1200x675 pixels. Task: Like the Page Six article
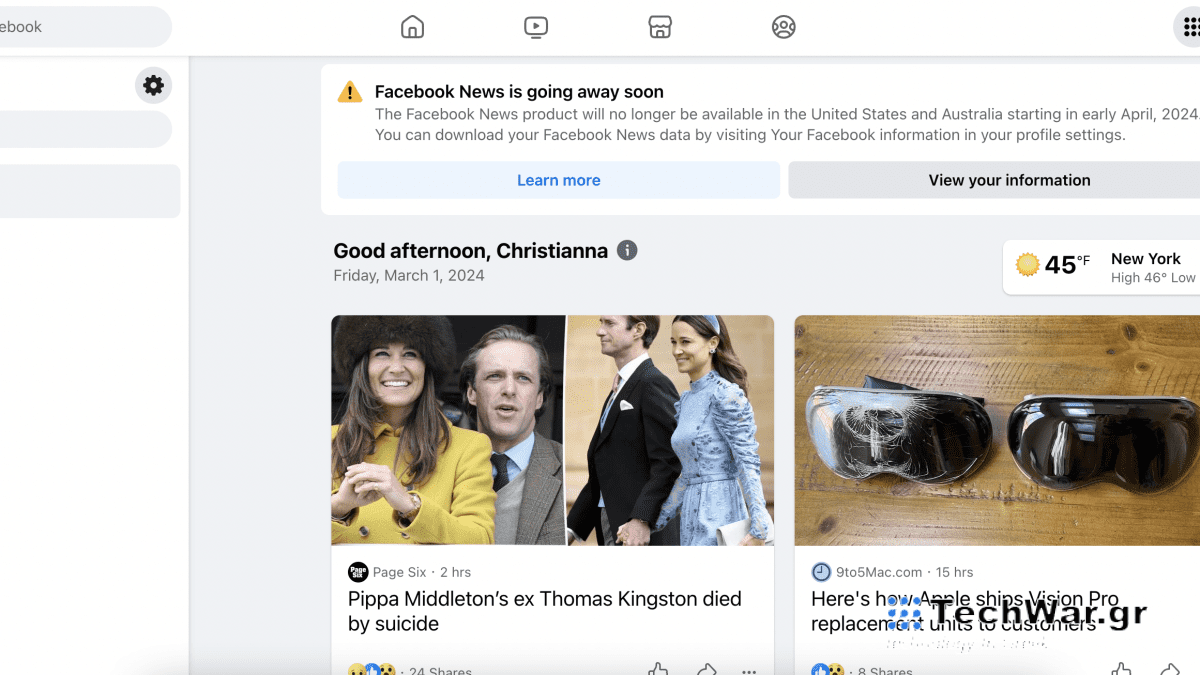pyautogui.click(x=657, y=669)
